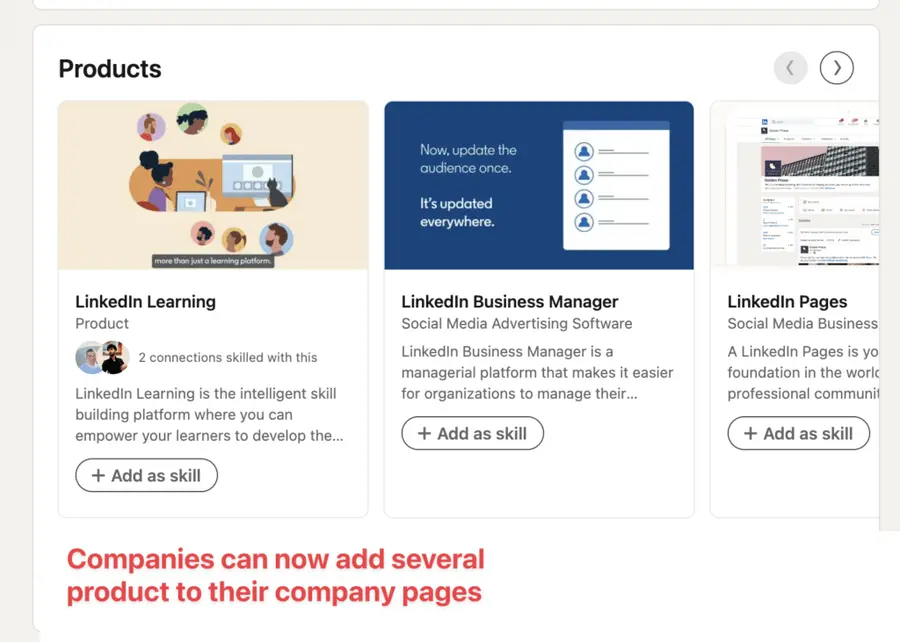Add LinkedIn Business Manager as a skill
Screen dimensions: 900x642
[472, 433]
